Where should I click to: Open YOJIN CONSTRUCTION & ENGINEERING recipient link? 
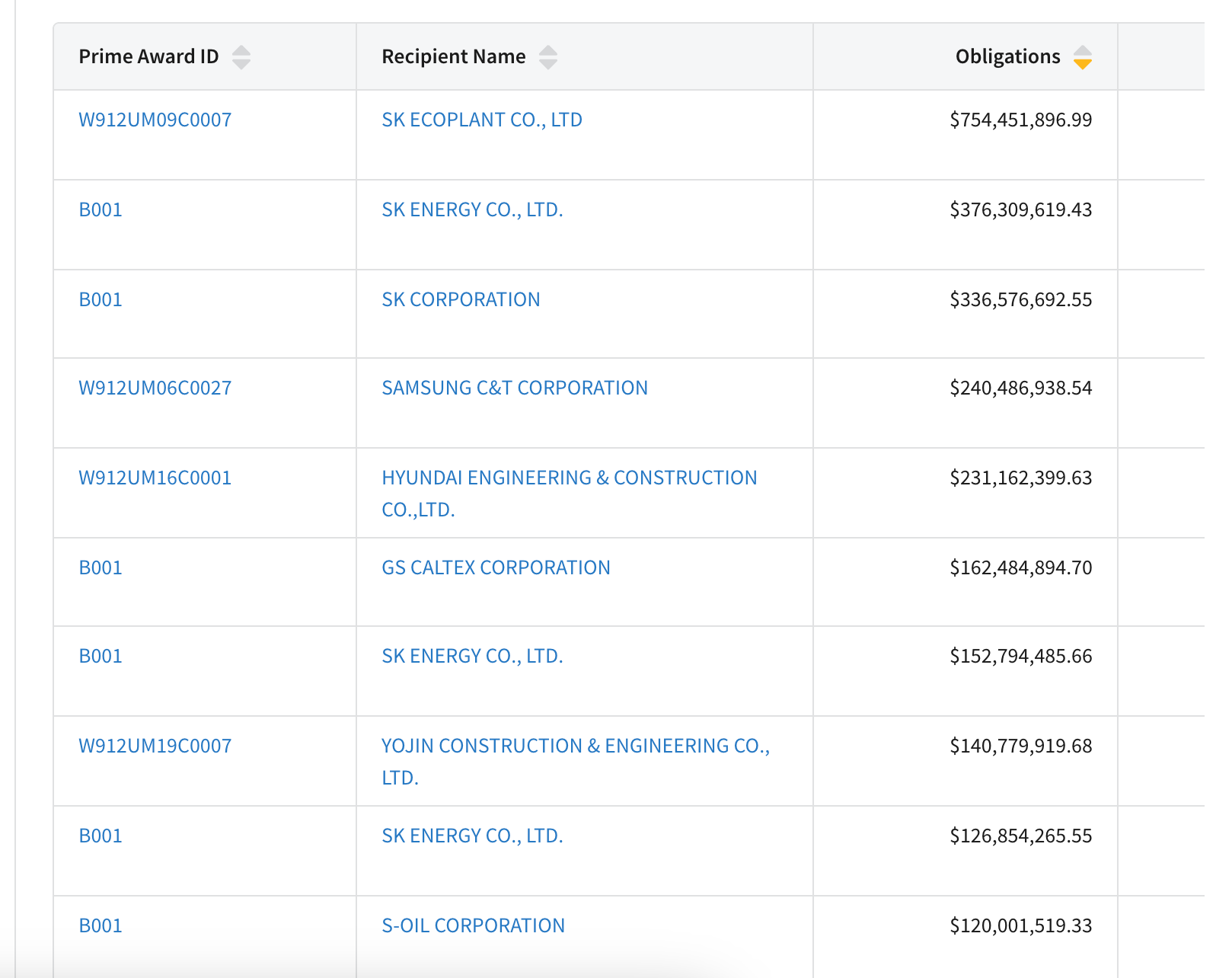pyautogui.click(x=575, y=746)
